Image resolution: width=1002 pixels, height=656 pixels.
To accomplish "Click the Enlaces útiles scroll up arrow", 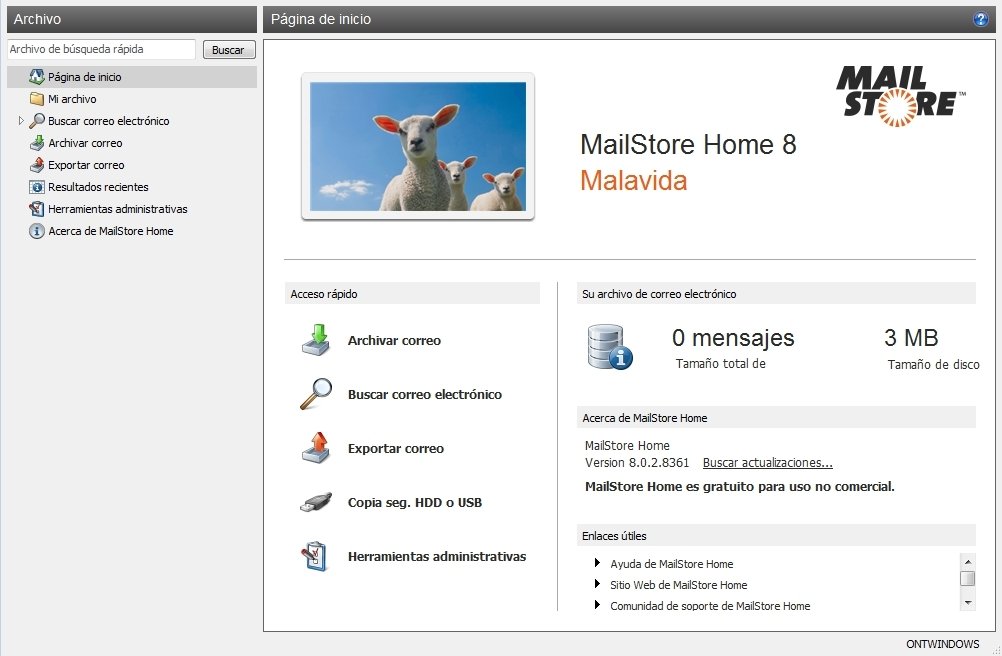I will pos(967,562).
